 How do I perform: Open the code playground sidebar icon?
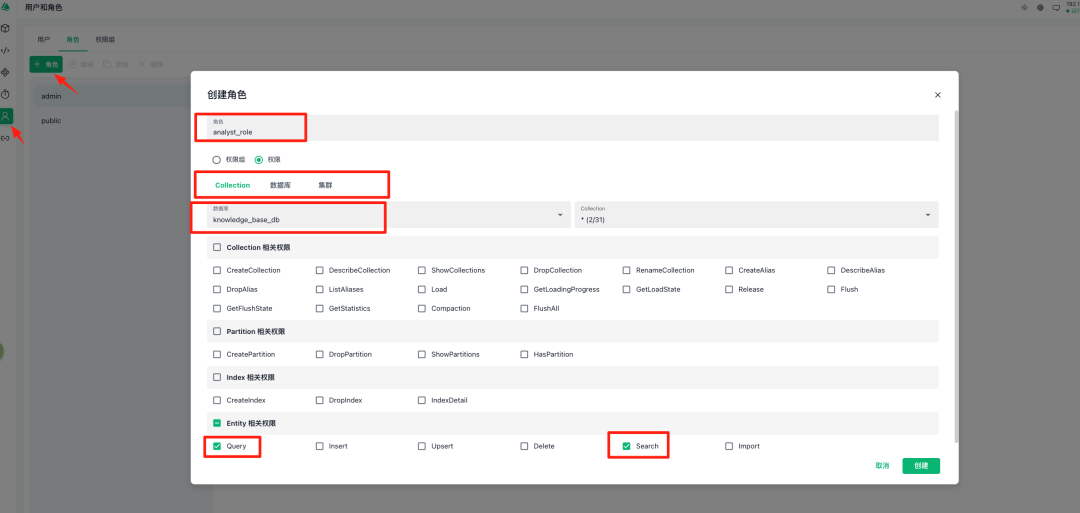pyautogui.click(x=6, y=50)
